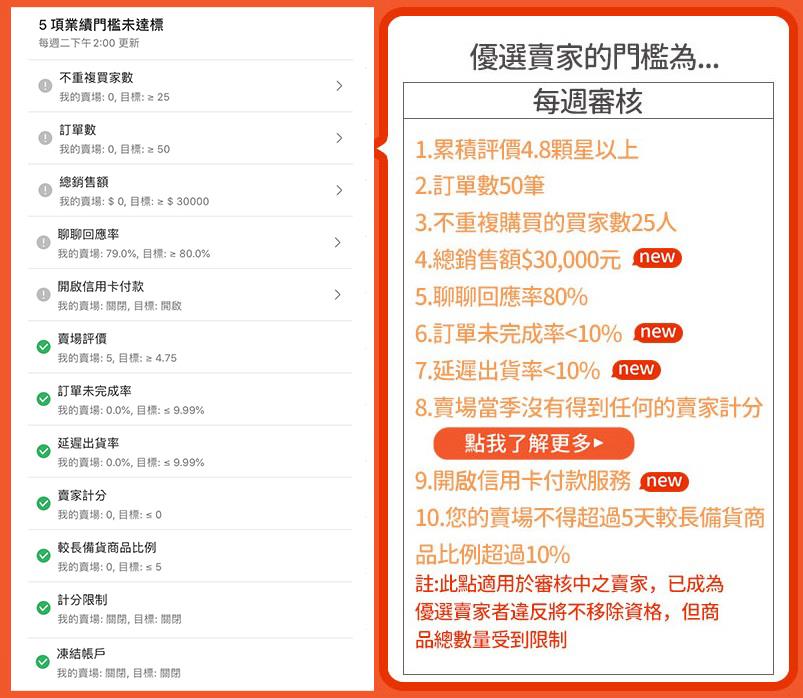
Task: Click the warning icon beside 不重複買家數
Action: (x=44, y=86)
